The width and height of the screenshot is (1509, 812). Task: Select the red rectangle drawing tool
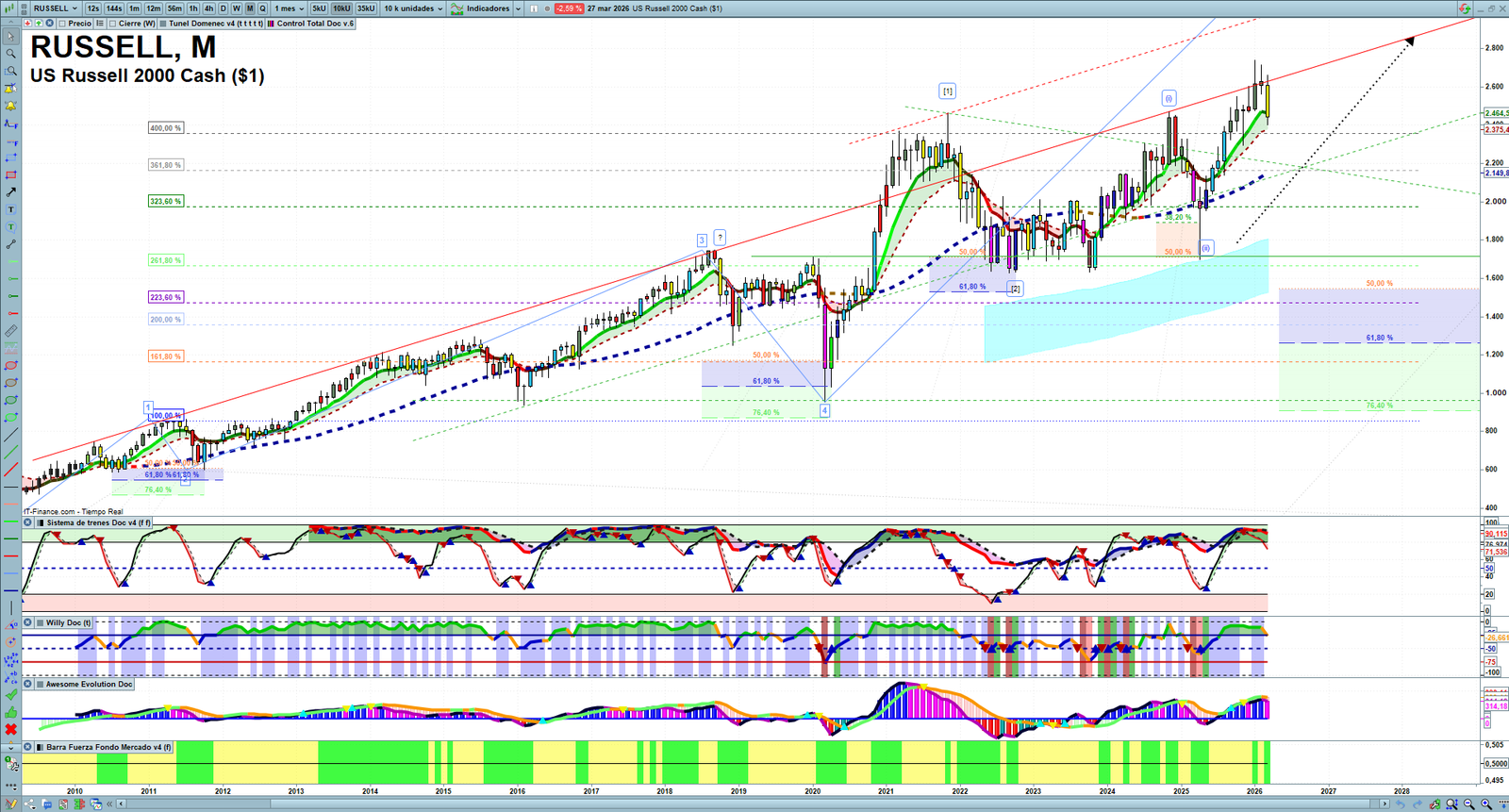10,174
